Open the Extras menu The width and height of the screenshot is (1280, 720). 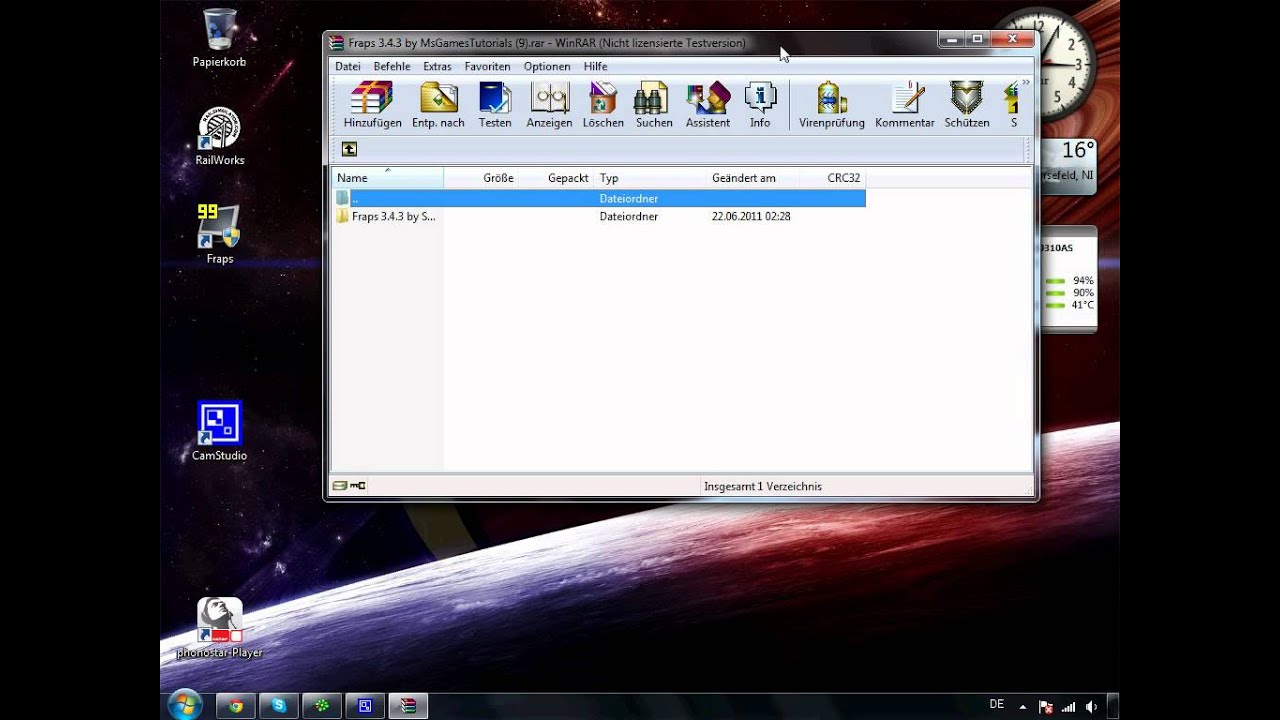437,66
